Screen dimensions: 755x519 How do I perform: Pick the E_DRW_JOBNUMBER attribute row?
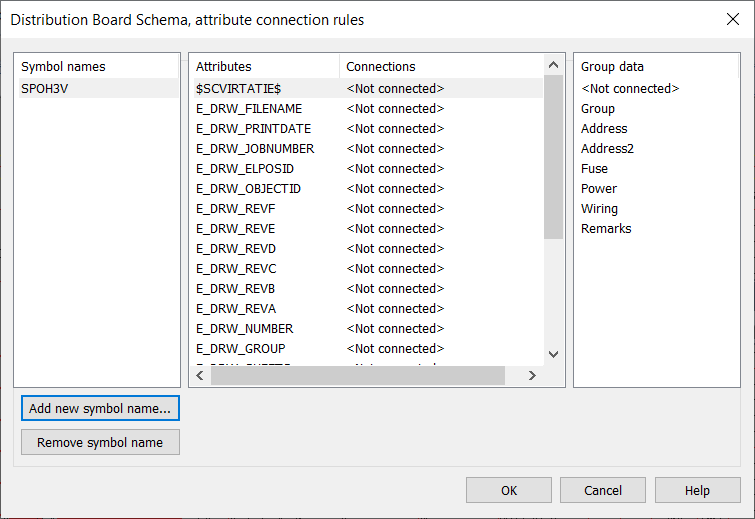(x=255, y=149)
